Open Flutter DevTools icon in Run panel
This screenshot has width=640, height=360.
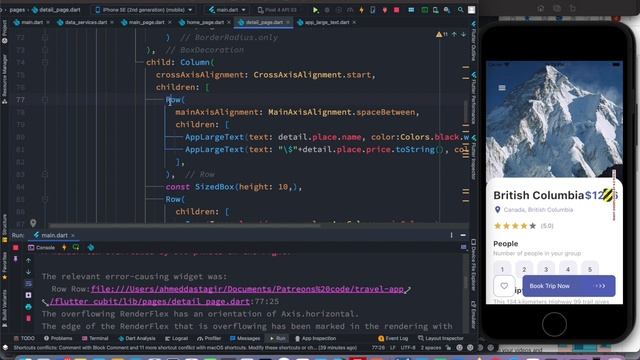point(91,247)
